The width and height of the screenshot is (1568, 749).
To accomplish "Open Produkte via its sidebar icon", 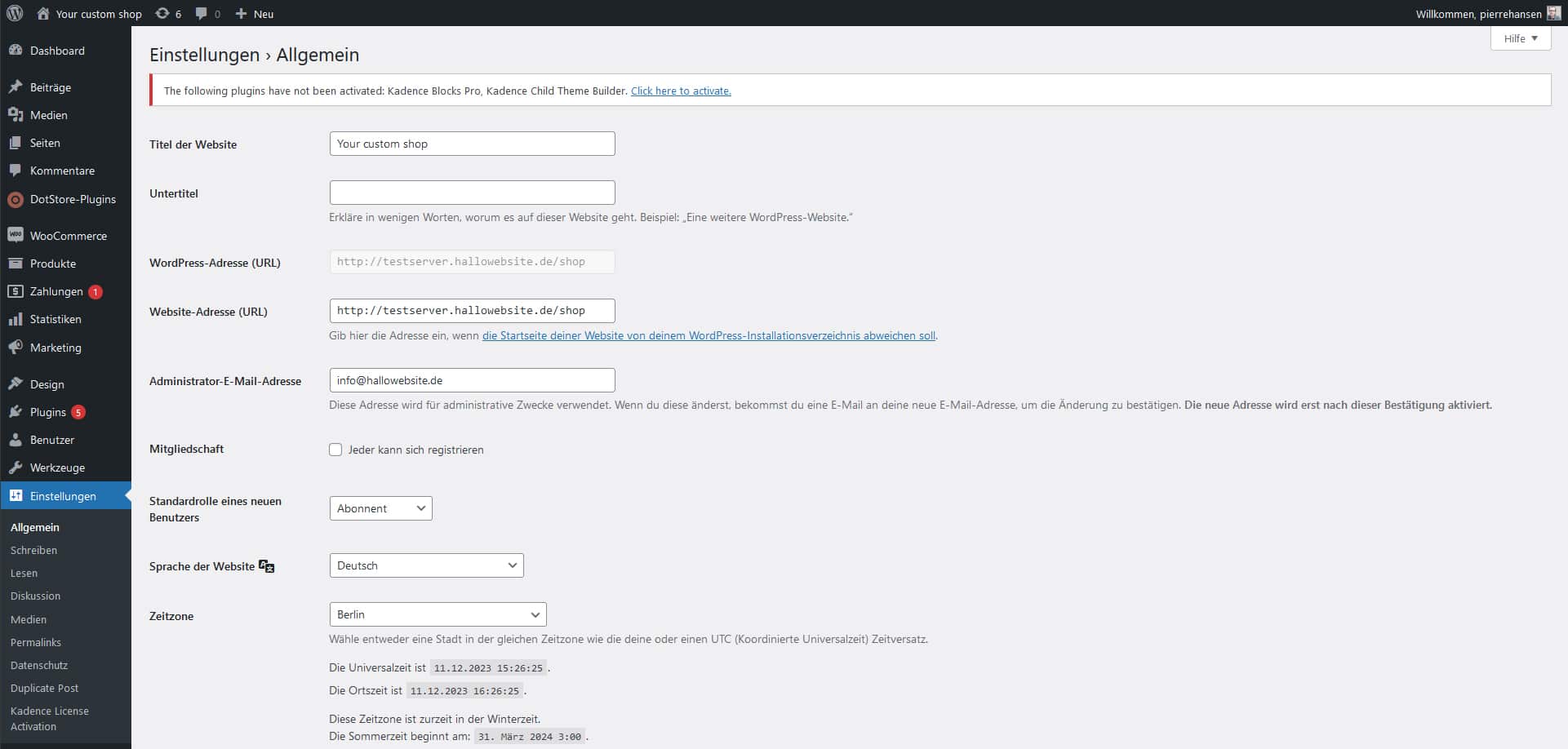I will tap(16, 263).
